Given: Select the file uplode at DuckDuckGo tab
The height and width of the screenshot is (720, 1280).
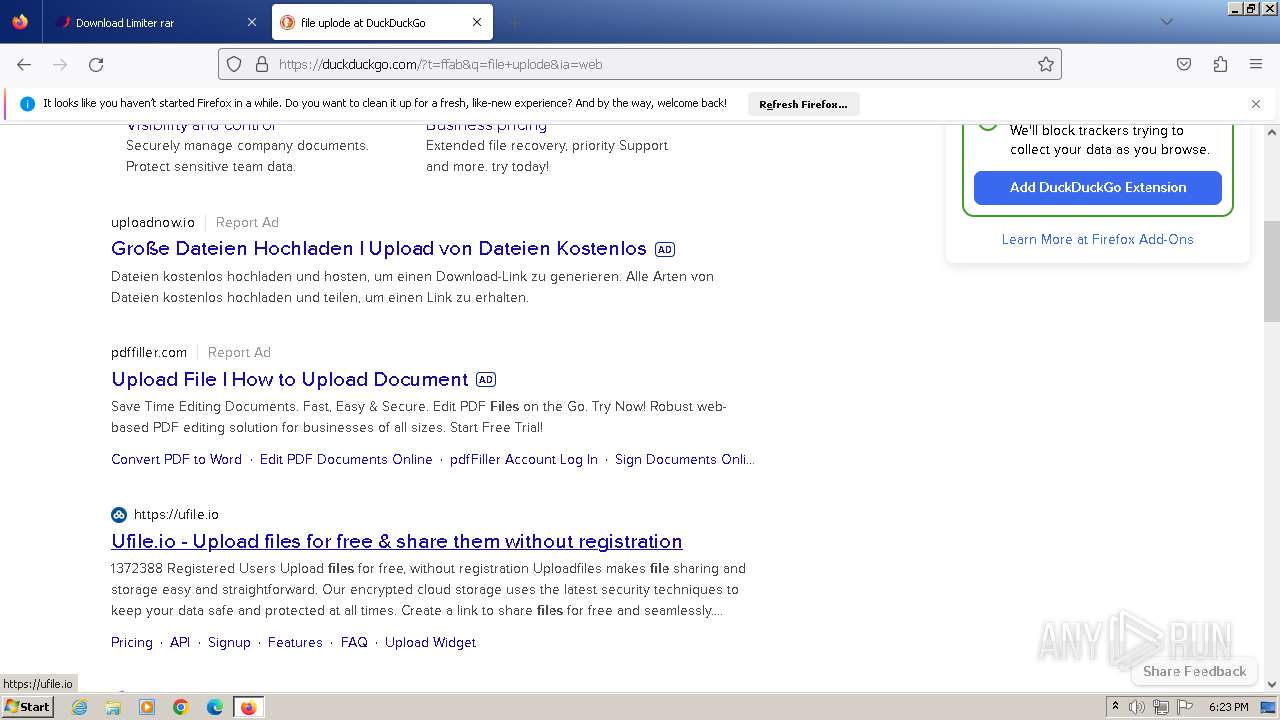Looking at the screenshot, I should point(381,22).
